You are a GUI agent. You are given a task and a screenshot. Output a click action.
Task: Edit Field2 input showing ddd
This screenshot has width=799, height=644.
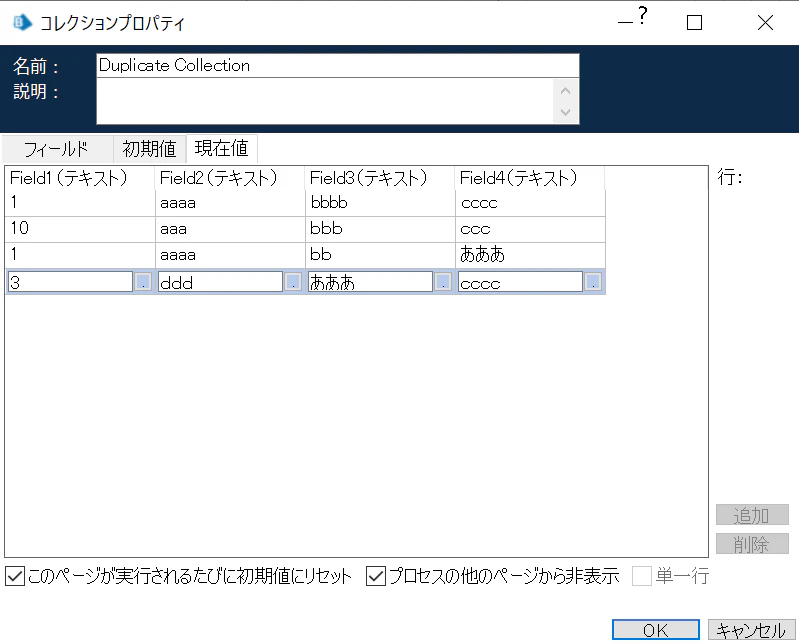tap(220, 282)
